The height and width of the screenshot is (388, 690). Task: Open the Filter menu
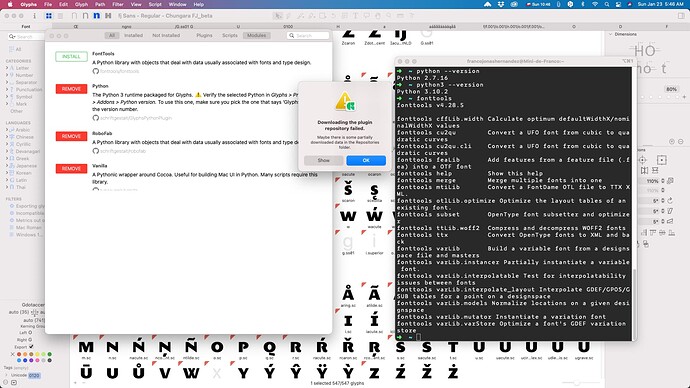coord(118,4)
